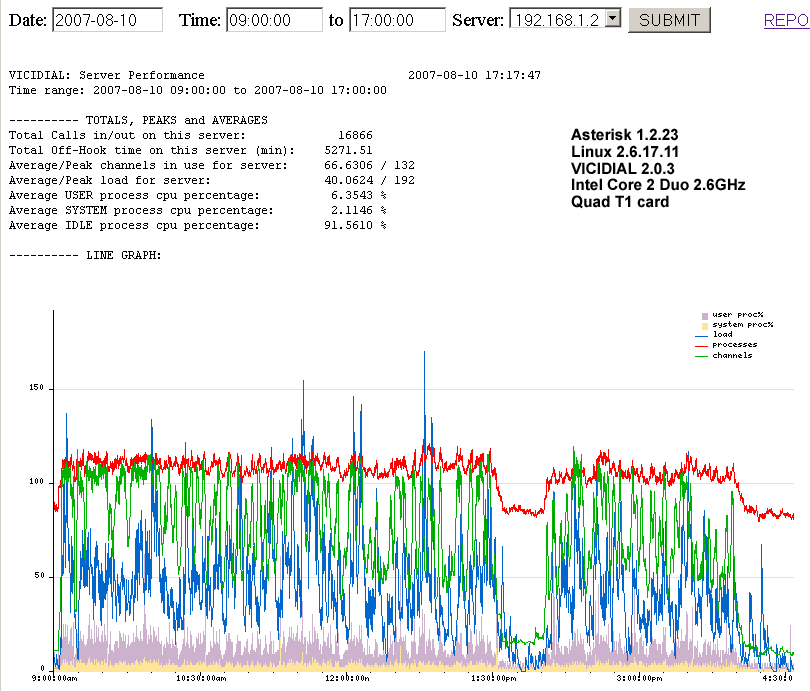Click the Date input field
The width and height of the screenshot is (810, 691).
click(107, 20)
